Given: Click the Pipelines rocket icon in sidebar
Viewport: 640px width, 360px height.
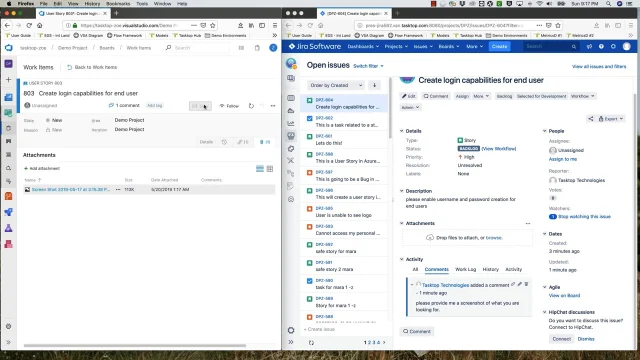Looking at the screenshot, I should coord(9,212).
